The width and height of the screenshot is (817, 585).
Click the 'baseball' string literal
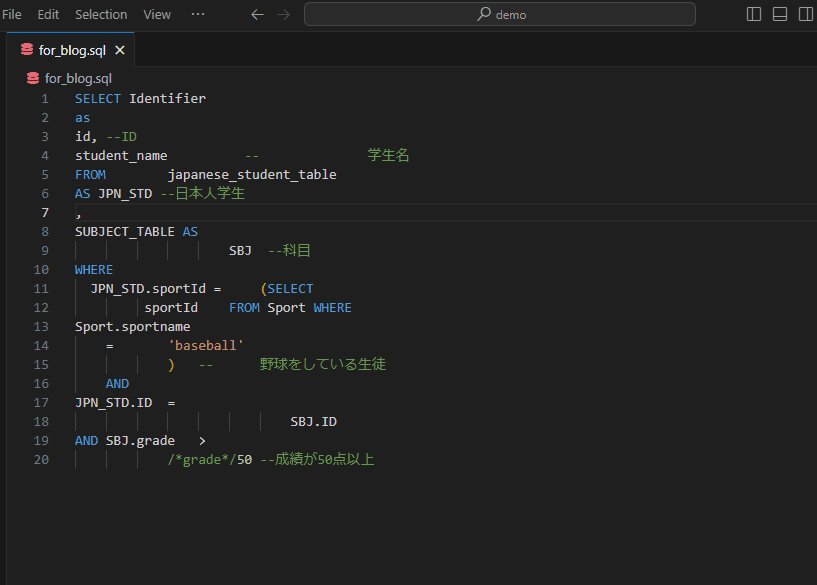[x=206, y=346]
